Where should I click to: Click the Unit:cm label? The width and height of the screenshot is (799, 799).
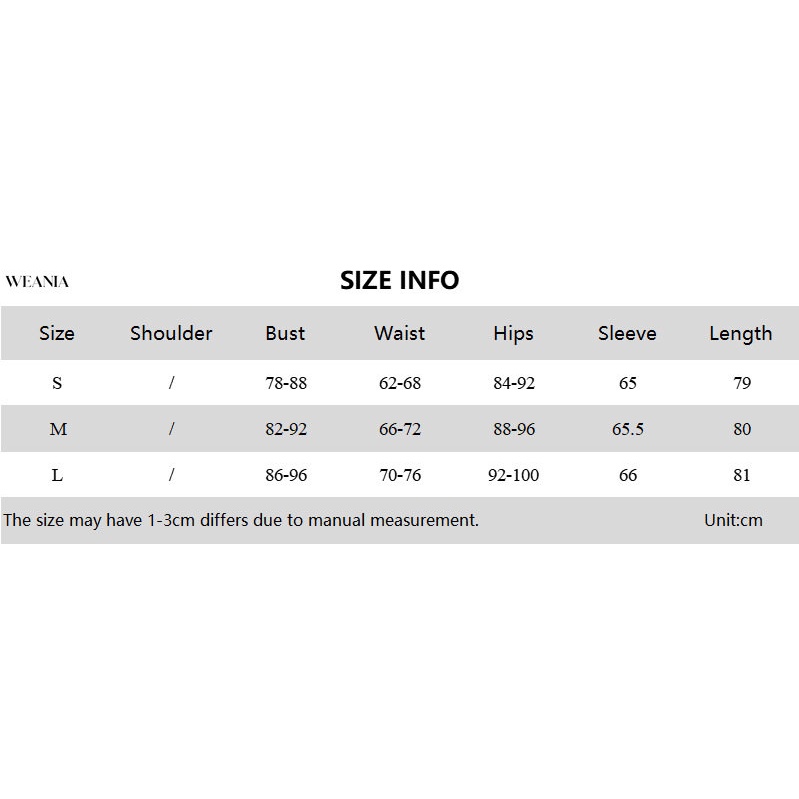coord(733,520)
